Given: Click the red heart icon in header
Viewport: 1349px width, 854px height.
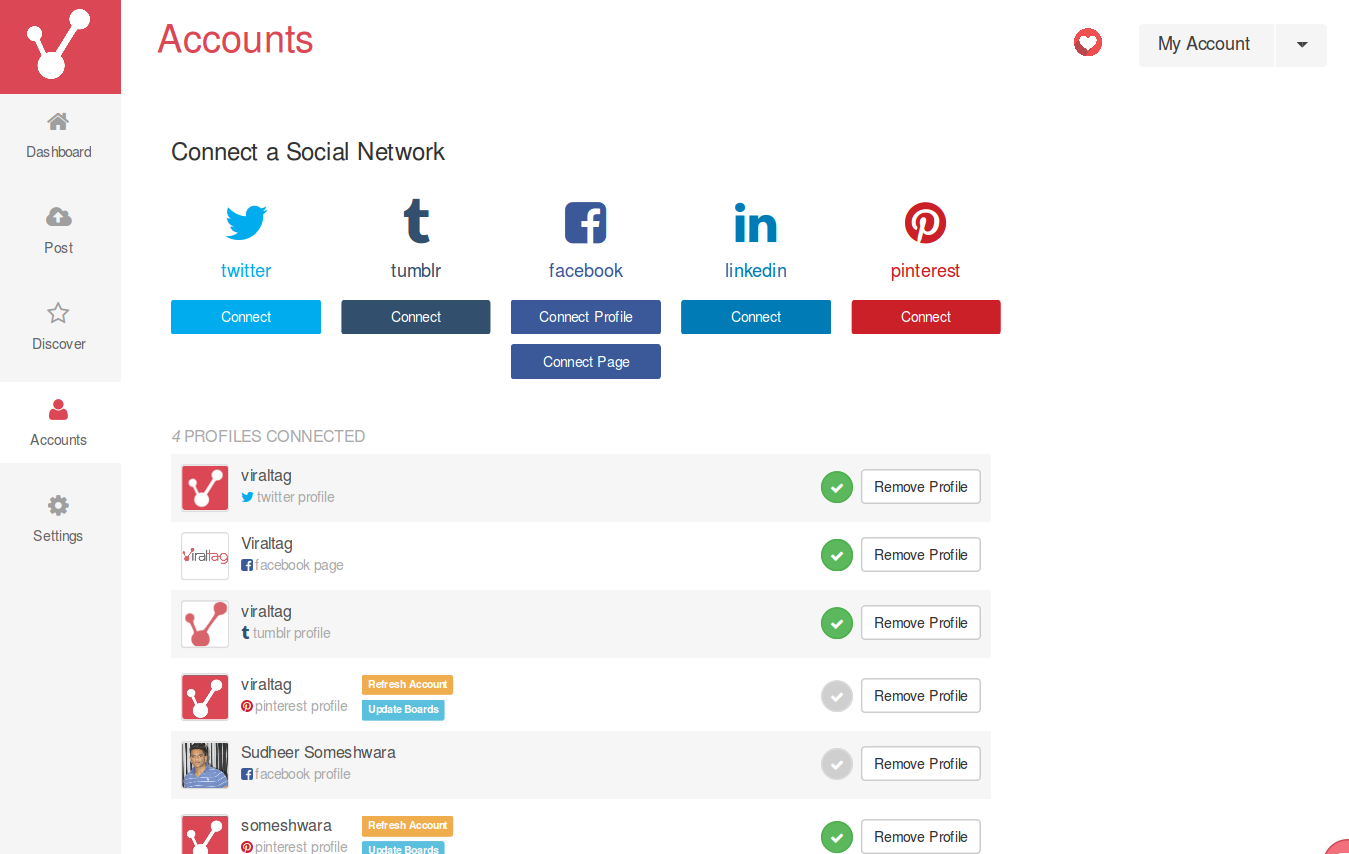Looking at the screenshot, I should click(x=1088, y=43).
